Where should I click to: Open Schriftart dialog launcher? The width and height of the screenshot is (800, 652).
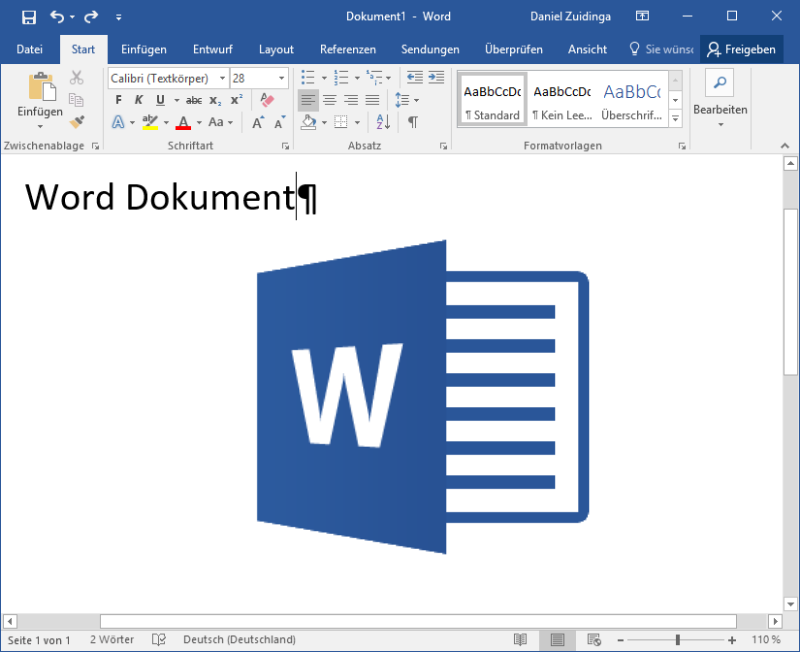tap(285, 146)
